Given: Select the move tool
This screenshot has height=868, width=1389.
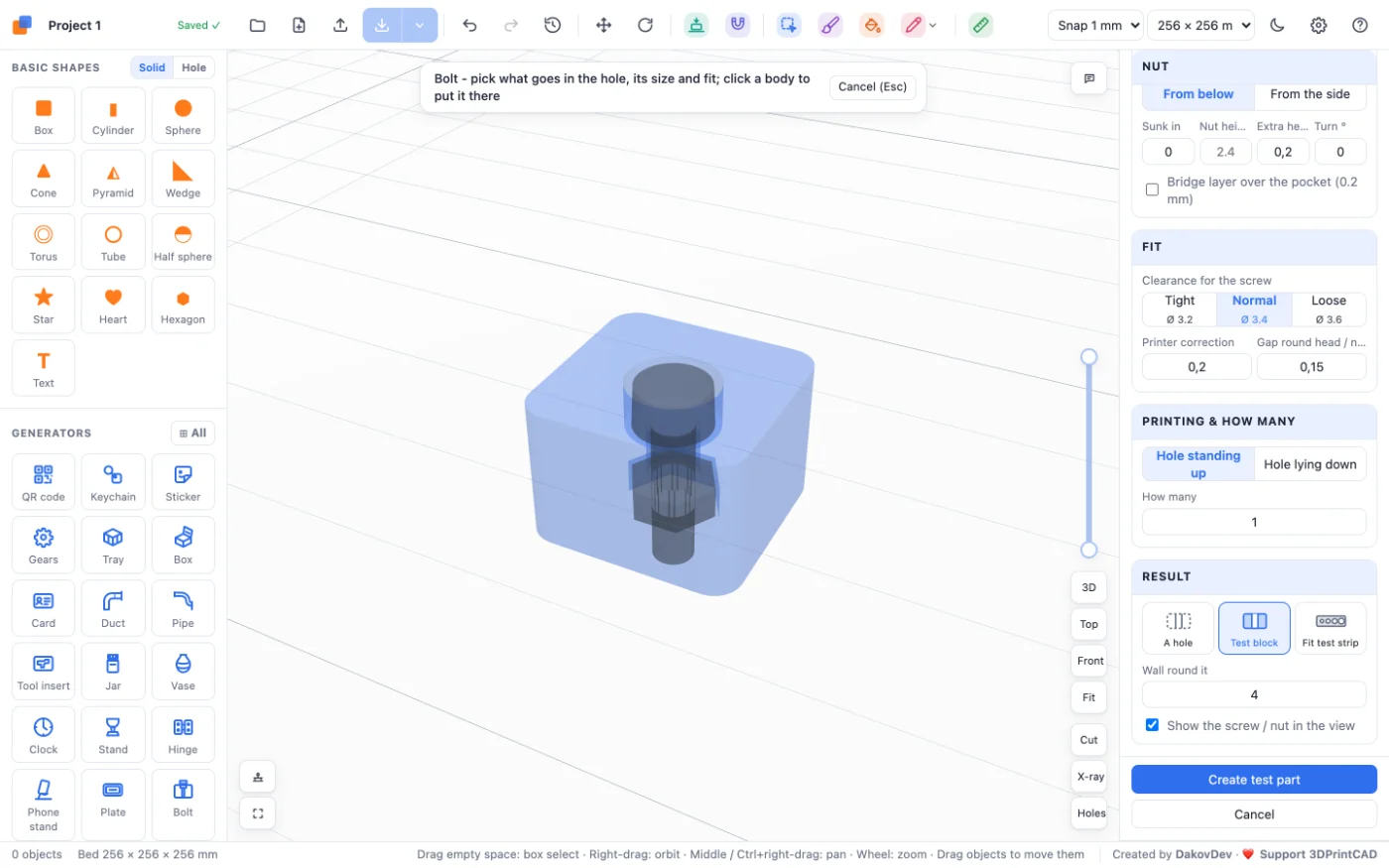Looking at the screenshot, I should 603,26.
